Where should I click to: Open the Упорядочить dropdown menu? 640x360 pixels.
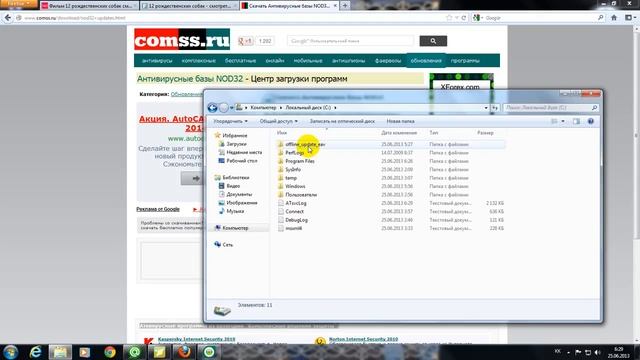230,121
